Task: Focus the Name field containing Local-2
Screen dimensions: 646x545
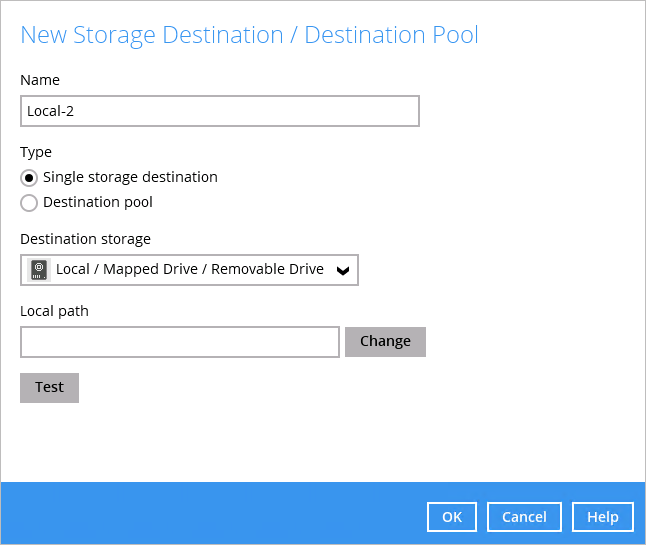Action: point(220,111)
